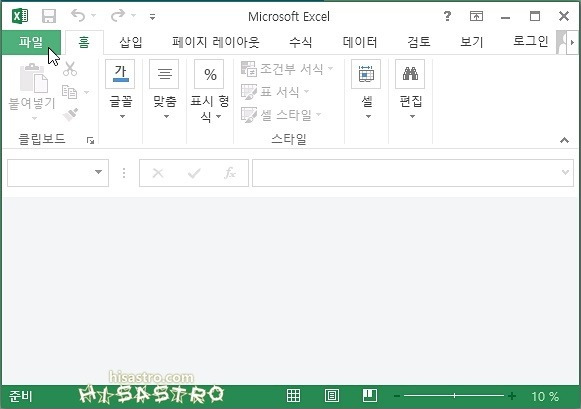Click the Cut scissors icon

[x=70, y=69]
